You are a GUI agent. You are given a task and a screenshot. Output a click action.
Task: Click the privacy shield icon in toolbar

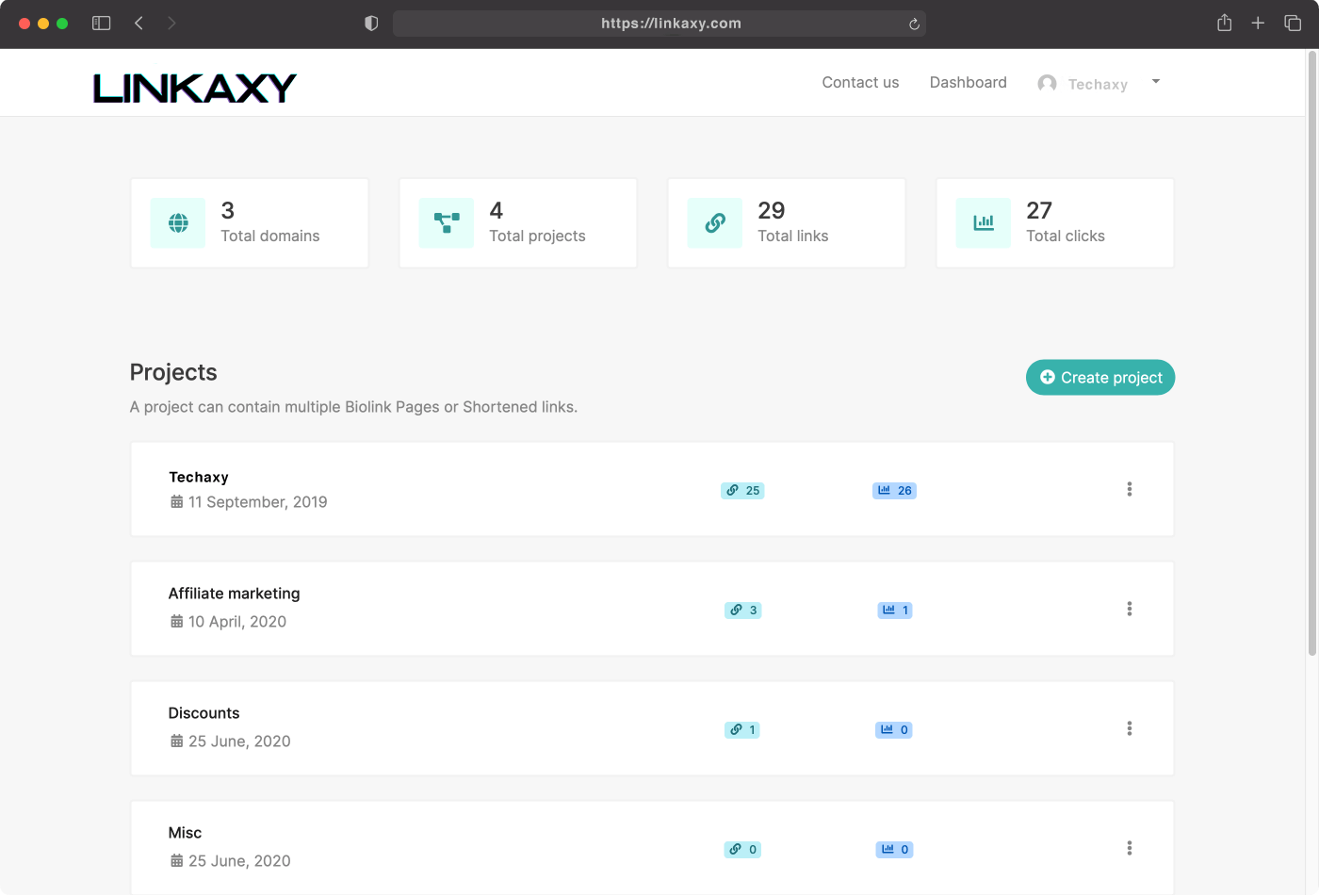click(x=371, y=24)
